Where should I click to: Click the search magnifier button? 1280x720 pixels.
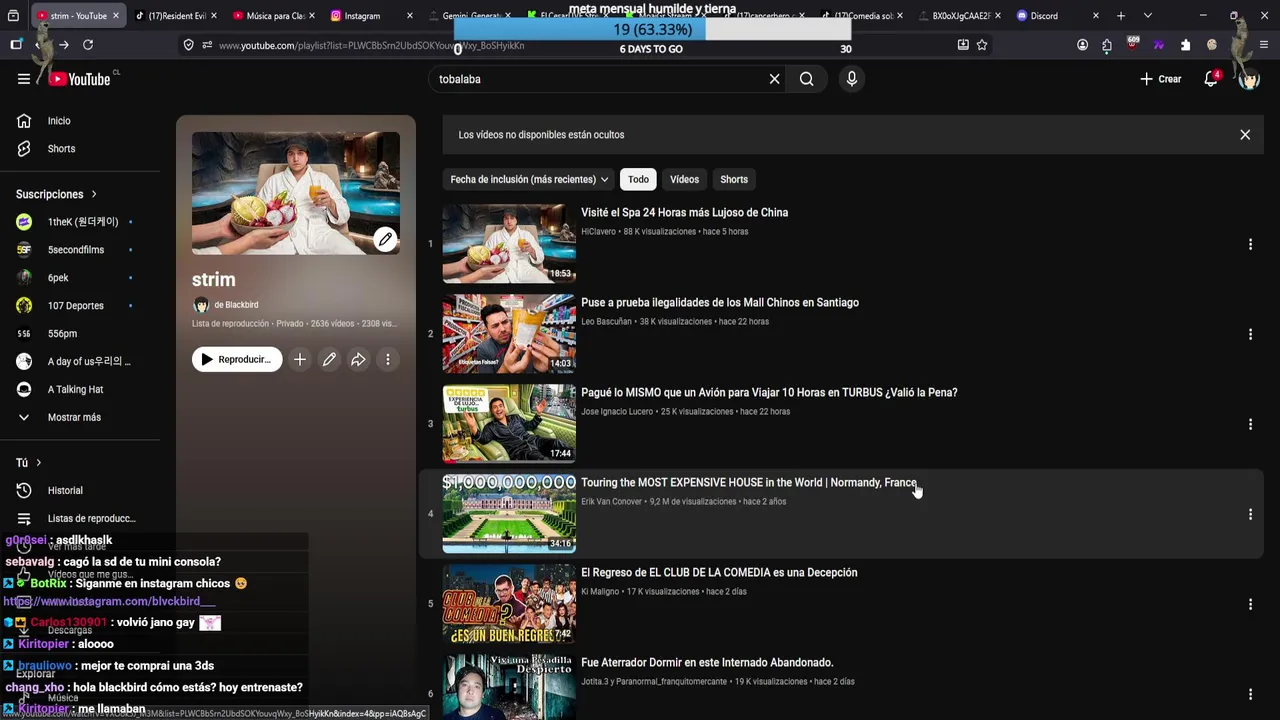click(806, 79)
